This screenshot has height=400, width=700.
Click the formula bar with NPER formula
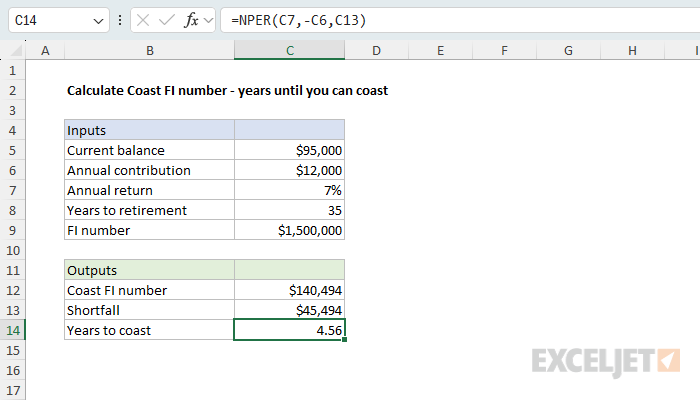[460, 20]
